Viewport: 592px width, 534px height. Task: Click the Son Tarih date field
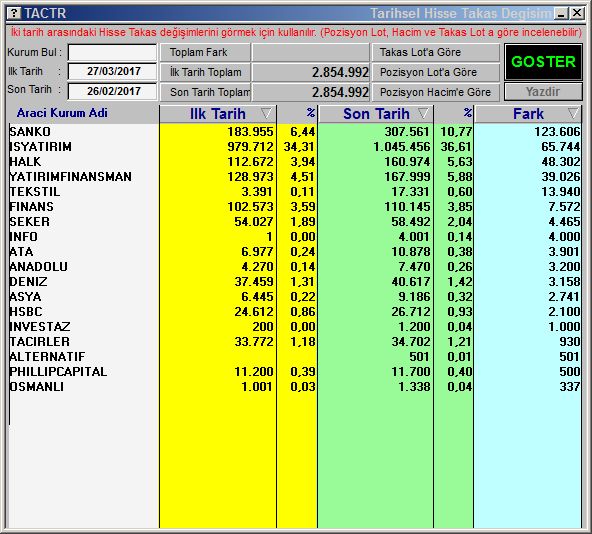112,91
